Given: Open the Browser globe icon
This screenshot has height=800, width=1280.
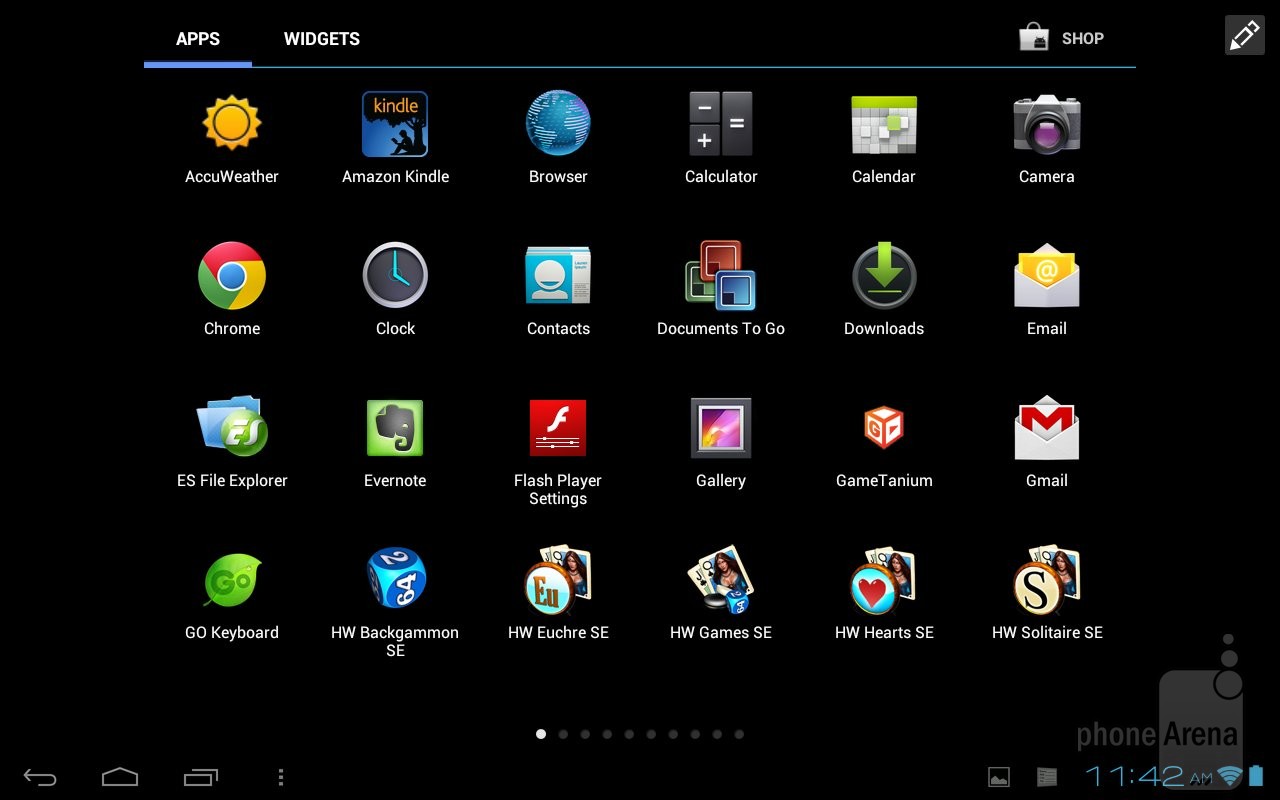Looking at the screenshot, I should [x=558, y=124].
